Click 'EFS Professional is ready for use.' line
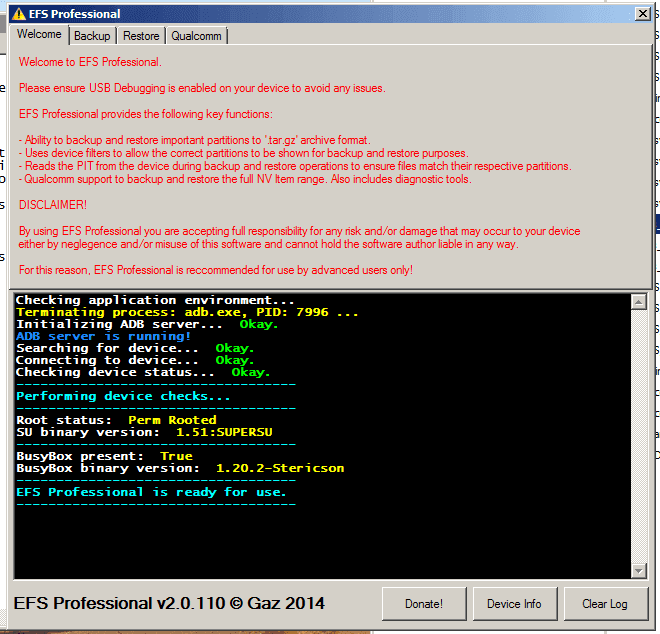This screenshot has height=634, width=660. 151,492
